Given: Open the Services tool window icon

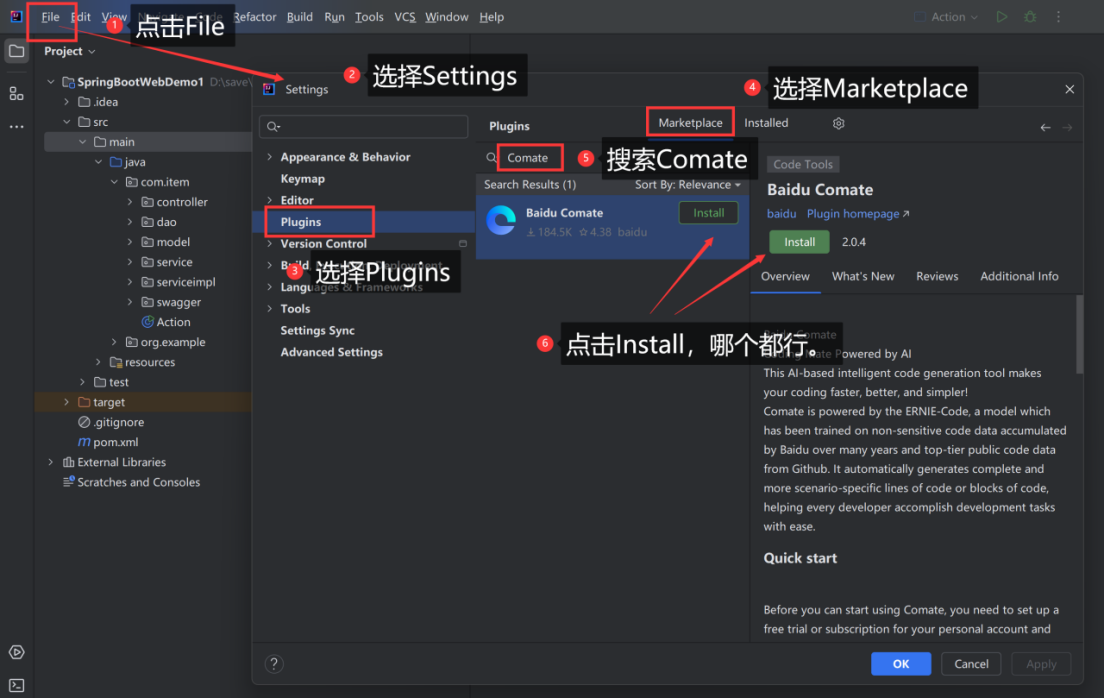Looking at the screenshot, I should point(17,652).
